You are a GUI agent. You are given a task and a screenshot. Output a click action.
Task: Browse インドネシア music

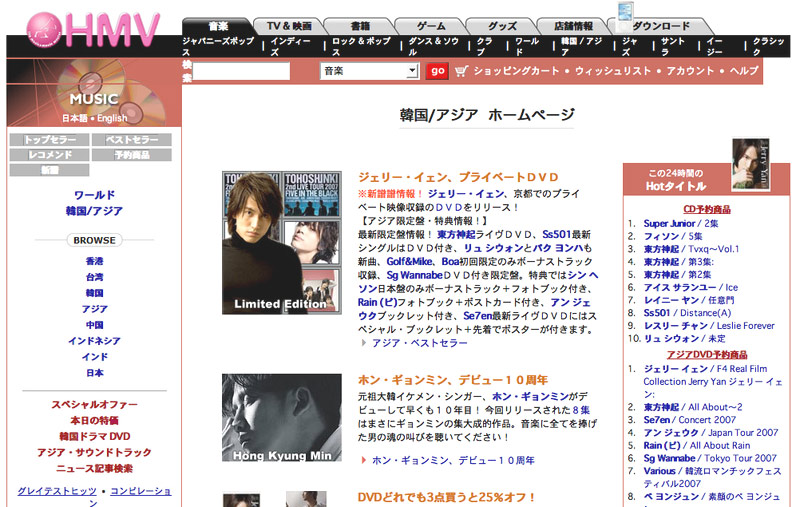(94, 341)
